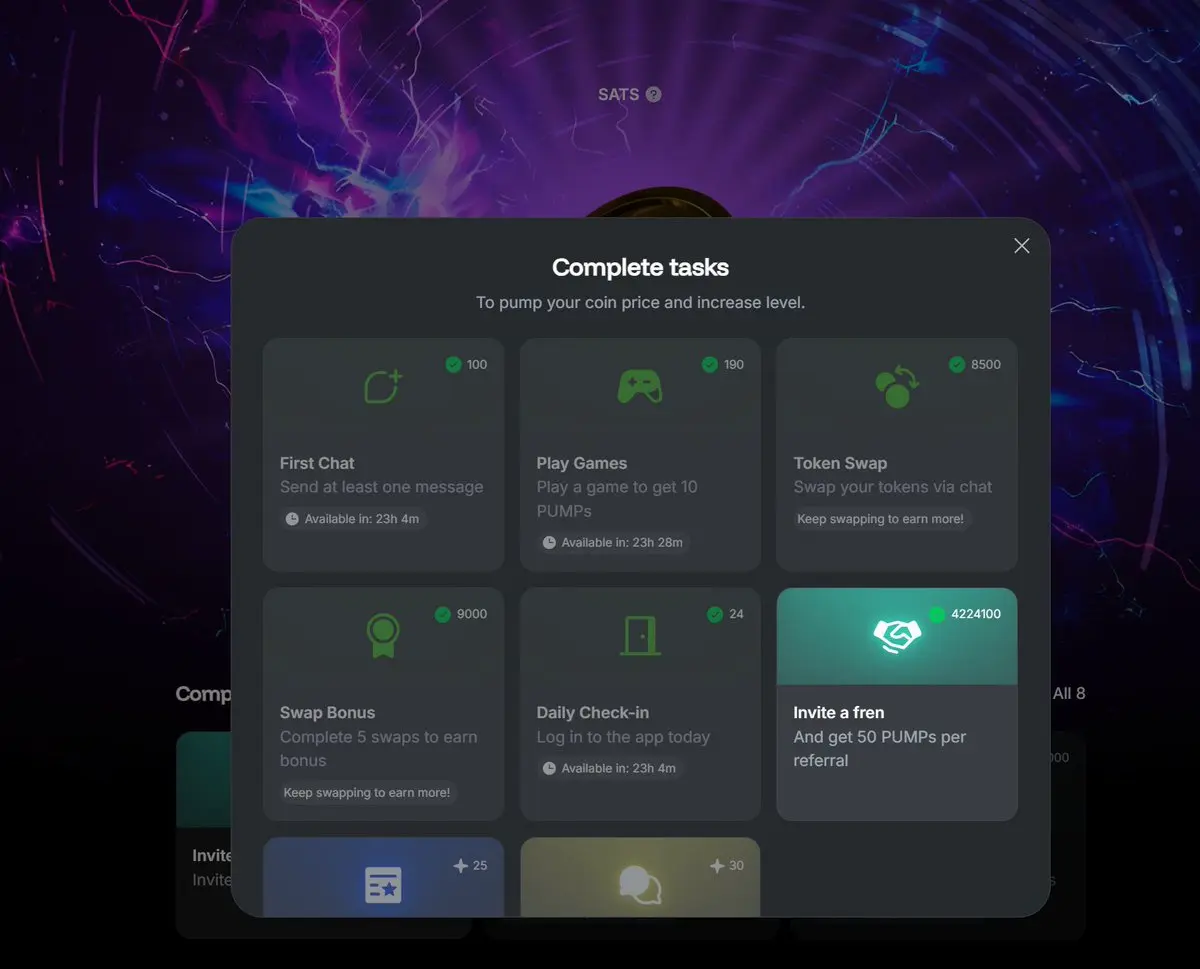The width and height of the screenshot is (1200, 969).
Task: Click the Daily Check-in door icon
Action: pos(640,635)
